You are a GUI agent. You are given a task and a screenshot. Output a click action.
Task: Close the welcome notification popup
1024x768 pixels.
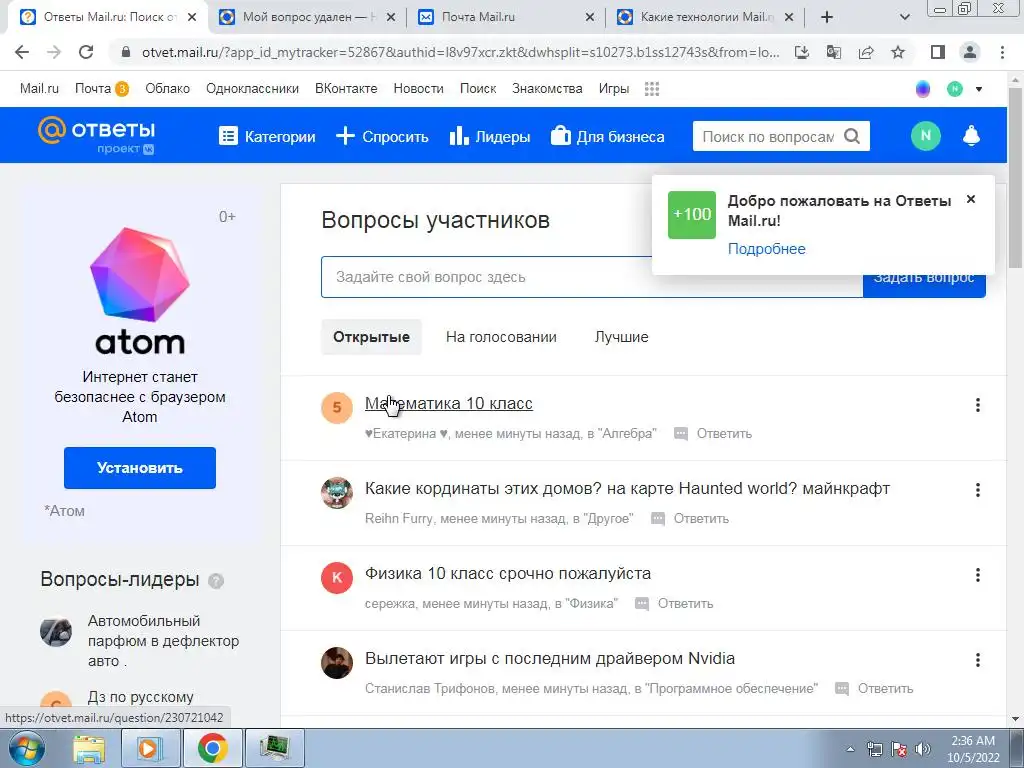click(x=971, y=199)
